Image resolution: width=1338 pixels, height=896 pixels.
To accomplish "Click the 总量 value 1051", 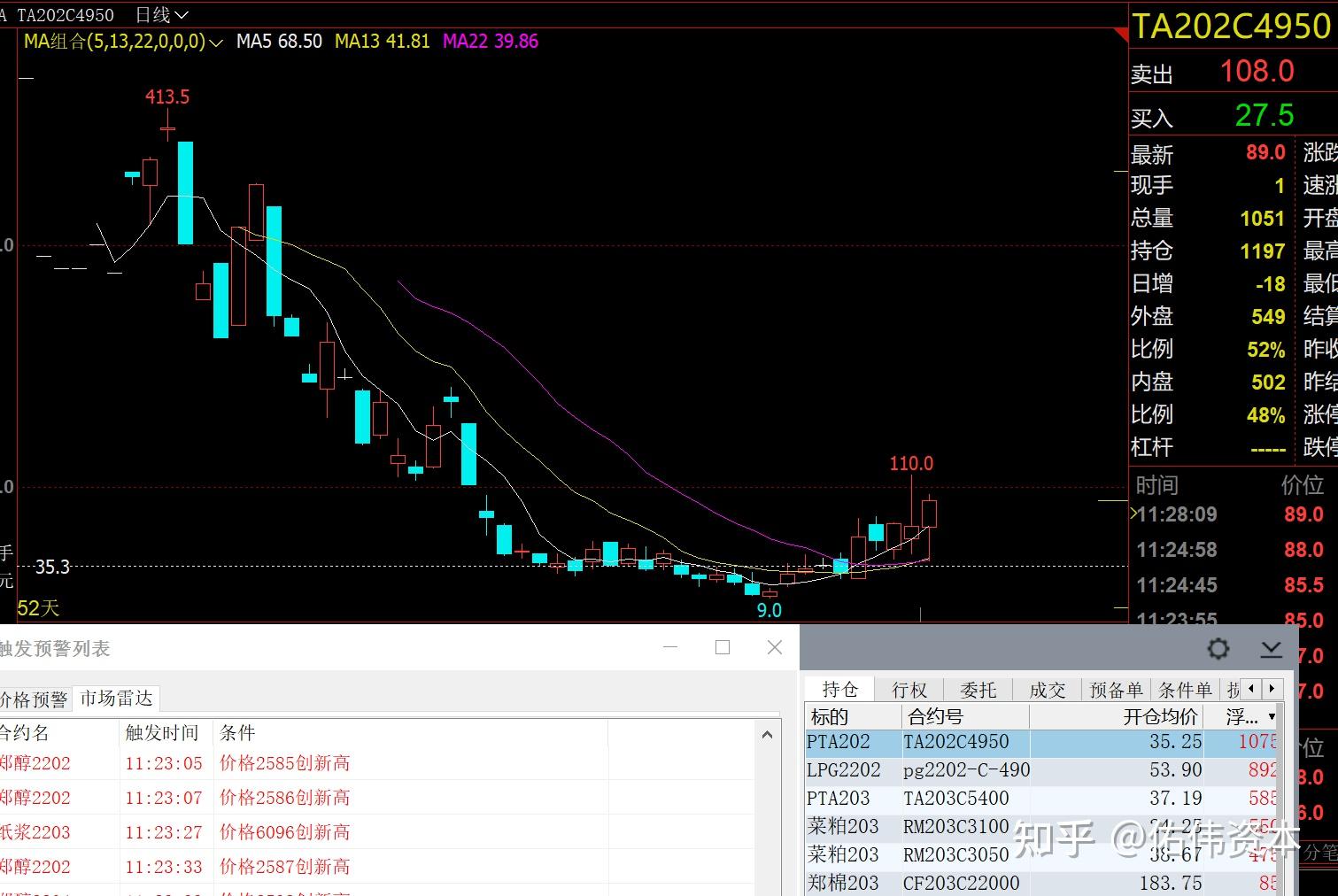I will 1262,219.
